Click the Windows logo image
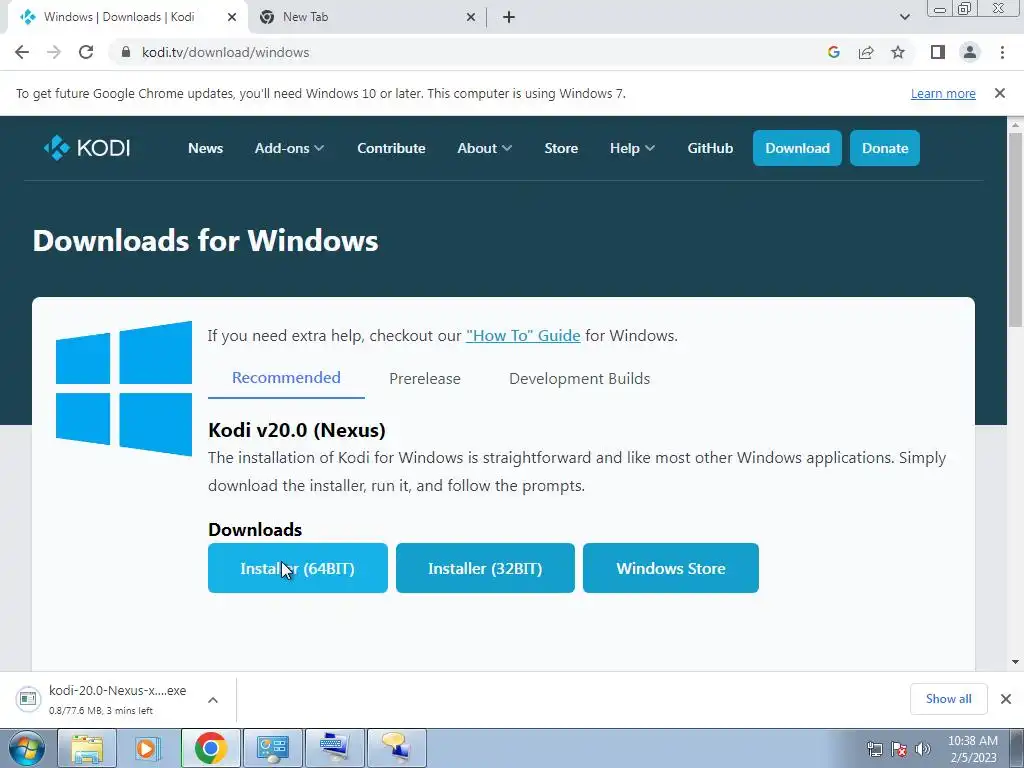Screen dimensions: 1024x768 tap(124, 389)
